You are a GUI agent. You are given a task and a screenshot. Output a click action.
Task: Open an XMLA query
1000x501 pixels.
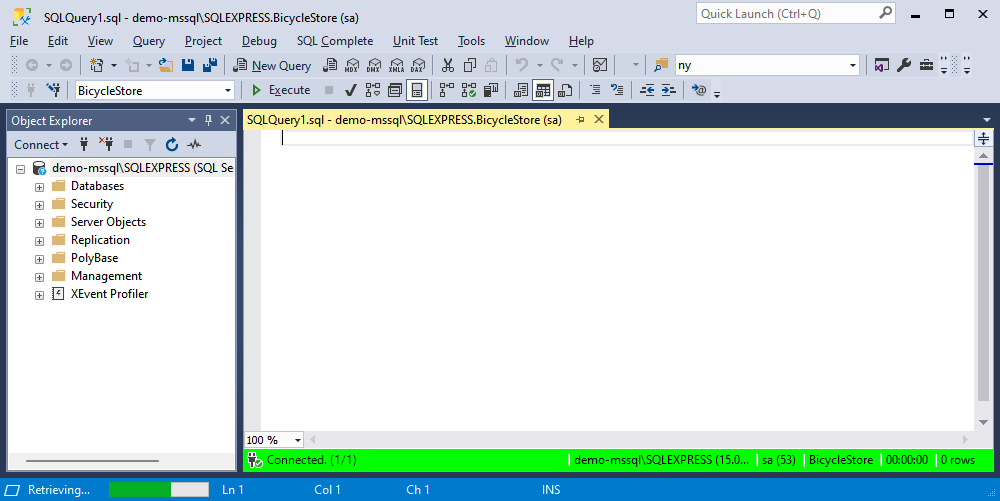point(396,65)
